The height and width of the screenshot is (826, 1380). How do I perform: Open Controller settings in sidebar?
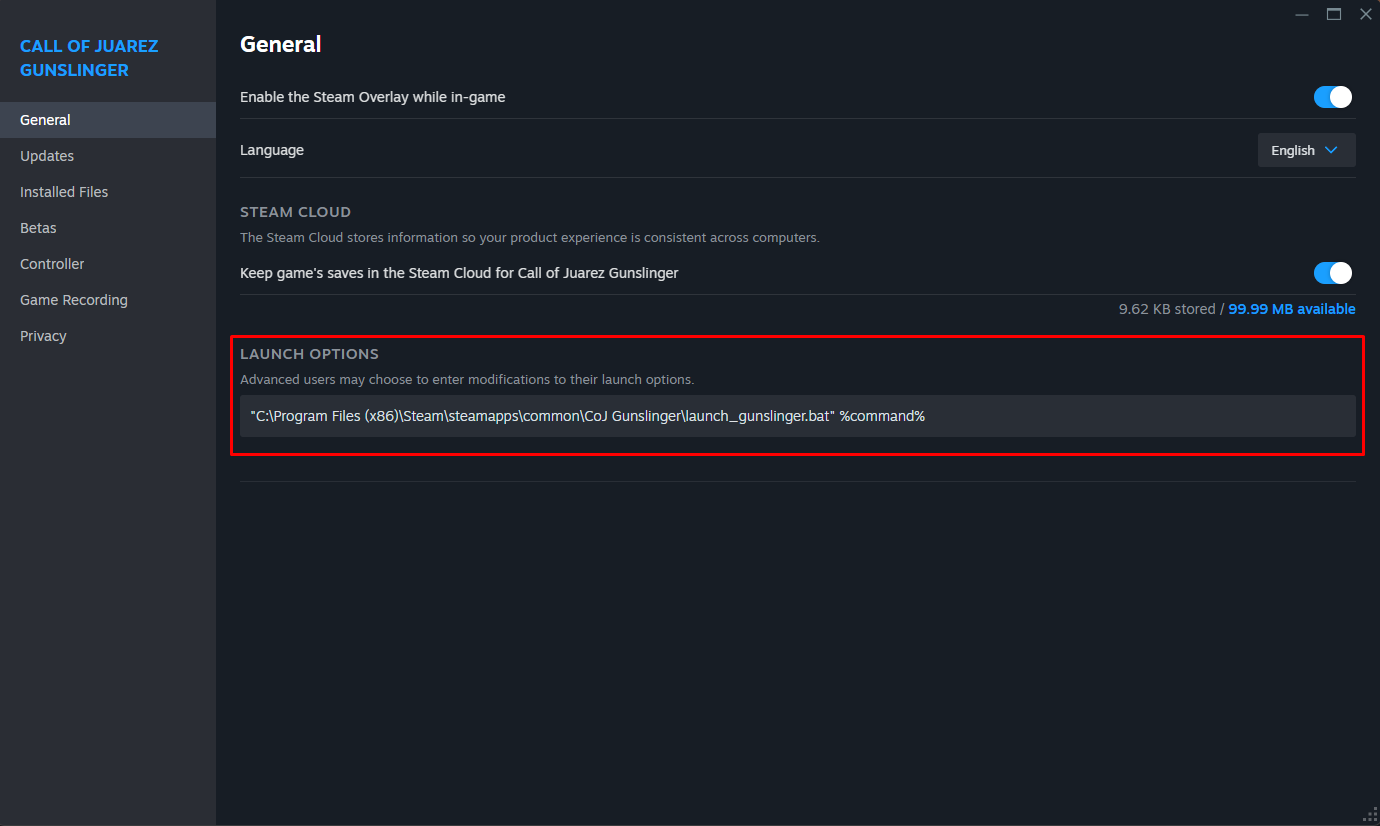tap(52, 264)
